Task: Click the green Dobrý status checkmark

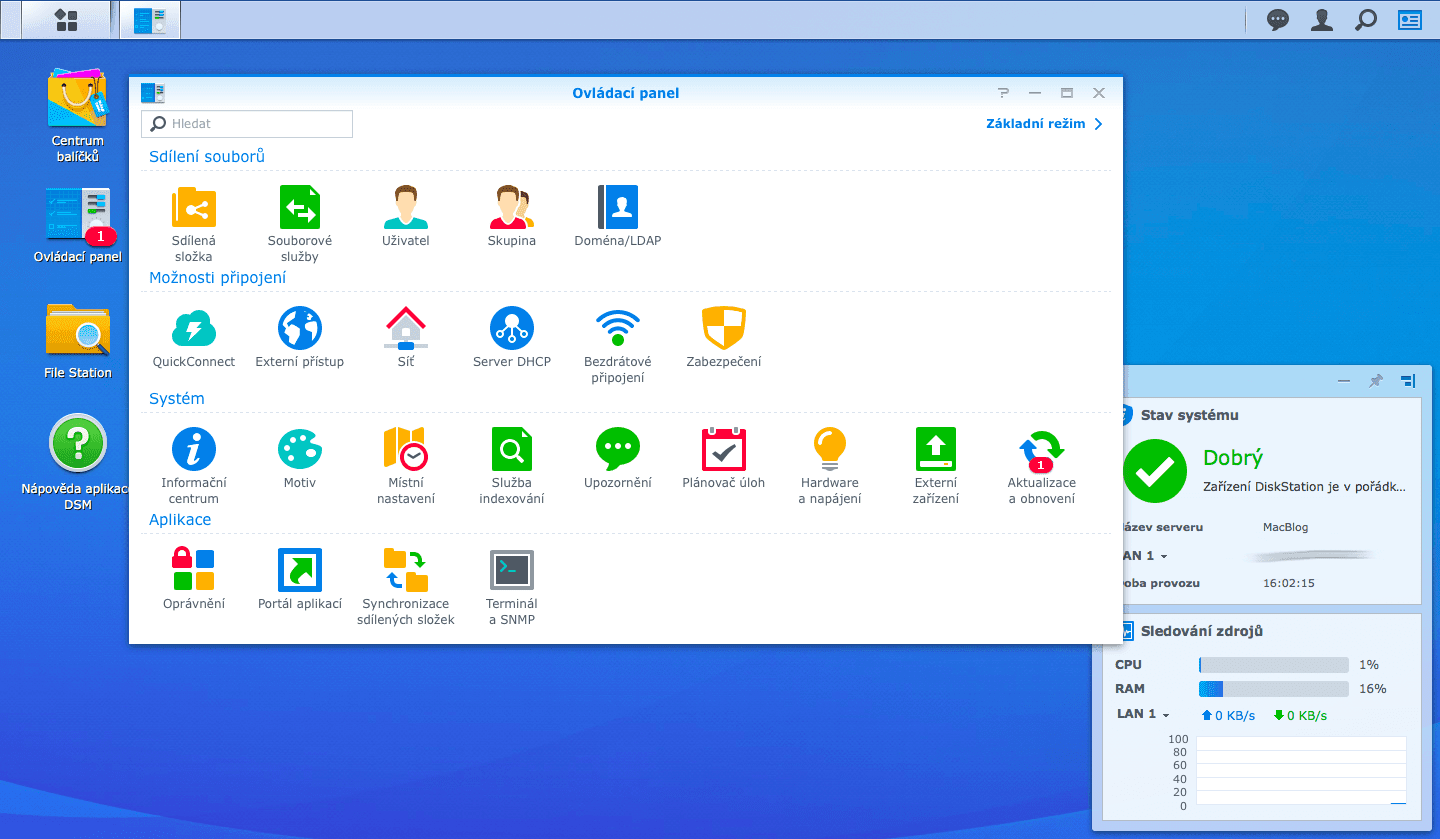Action: [1155, 470]
